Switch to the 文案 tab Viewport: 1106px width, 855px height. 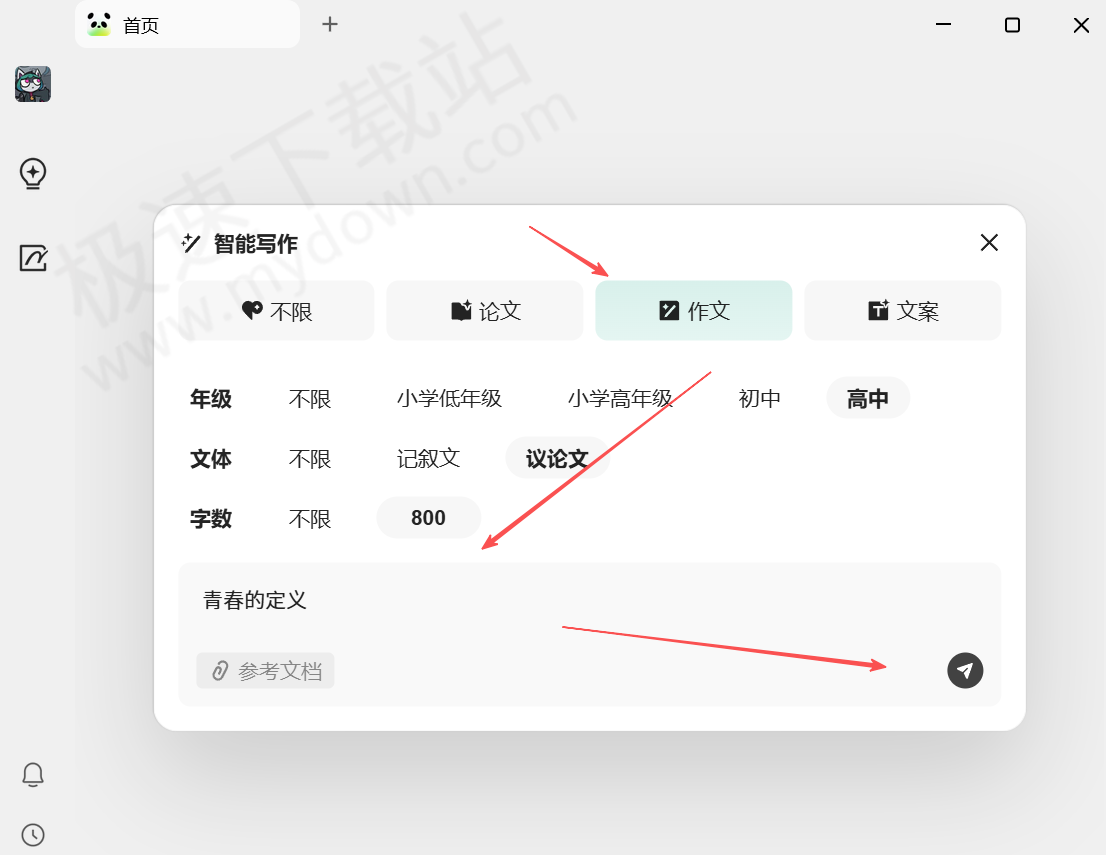(x=902, y=311)
